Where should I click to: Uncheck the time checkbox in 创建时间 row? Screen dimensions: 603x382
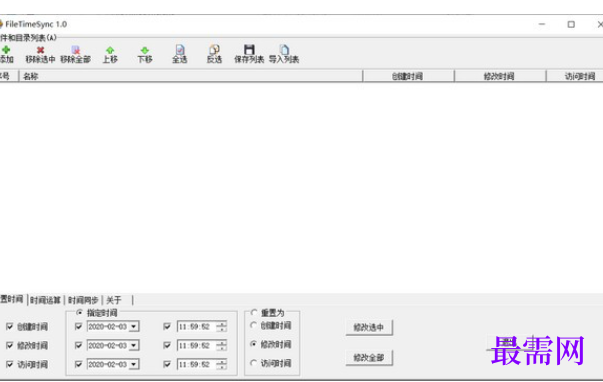[167, 326]
